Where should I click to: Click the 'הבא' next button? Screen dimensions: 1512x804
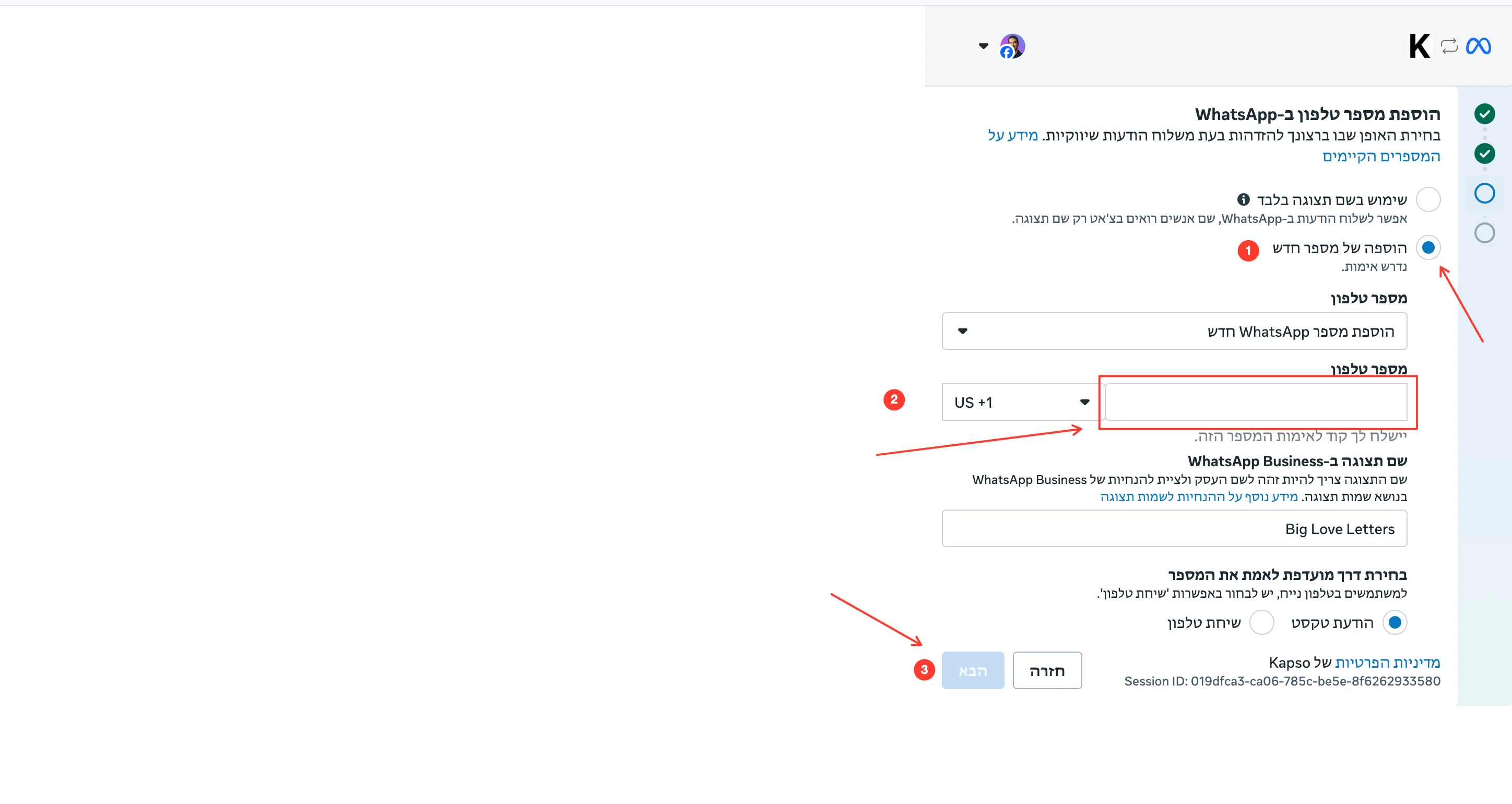click(x=973, y=670)
